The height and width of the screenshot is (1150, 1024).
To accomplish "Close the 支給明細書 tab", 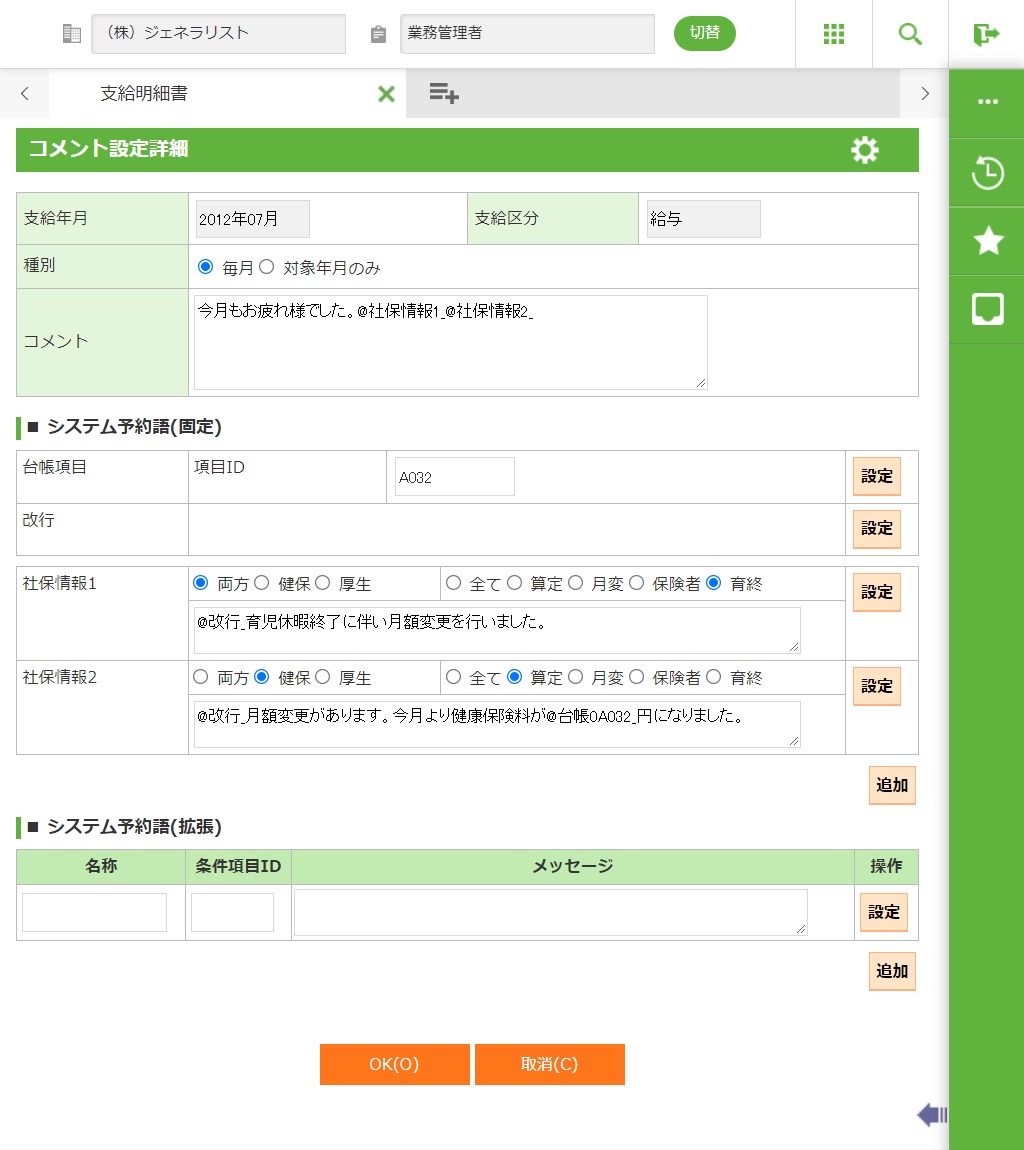I will [x=386, y=94].
